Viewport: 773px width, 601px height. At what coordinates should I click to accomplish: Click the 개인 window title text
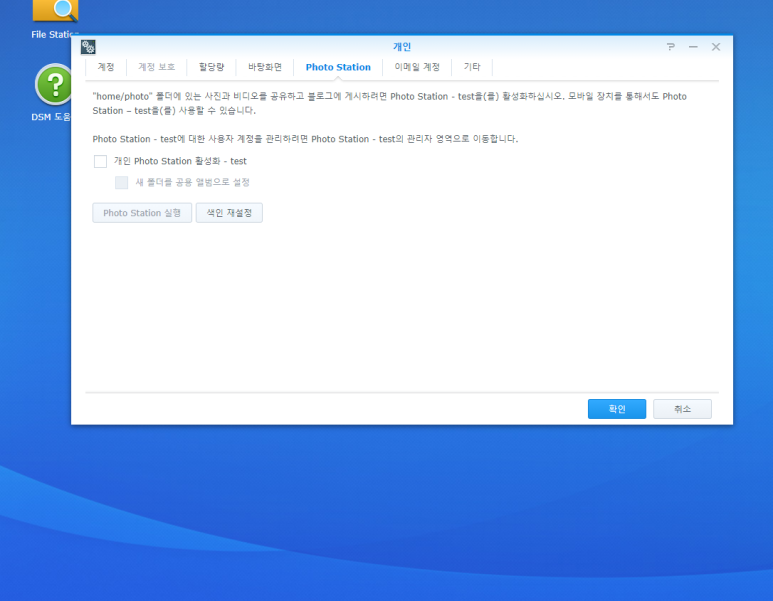click(402, 47)
